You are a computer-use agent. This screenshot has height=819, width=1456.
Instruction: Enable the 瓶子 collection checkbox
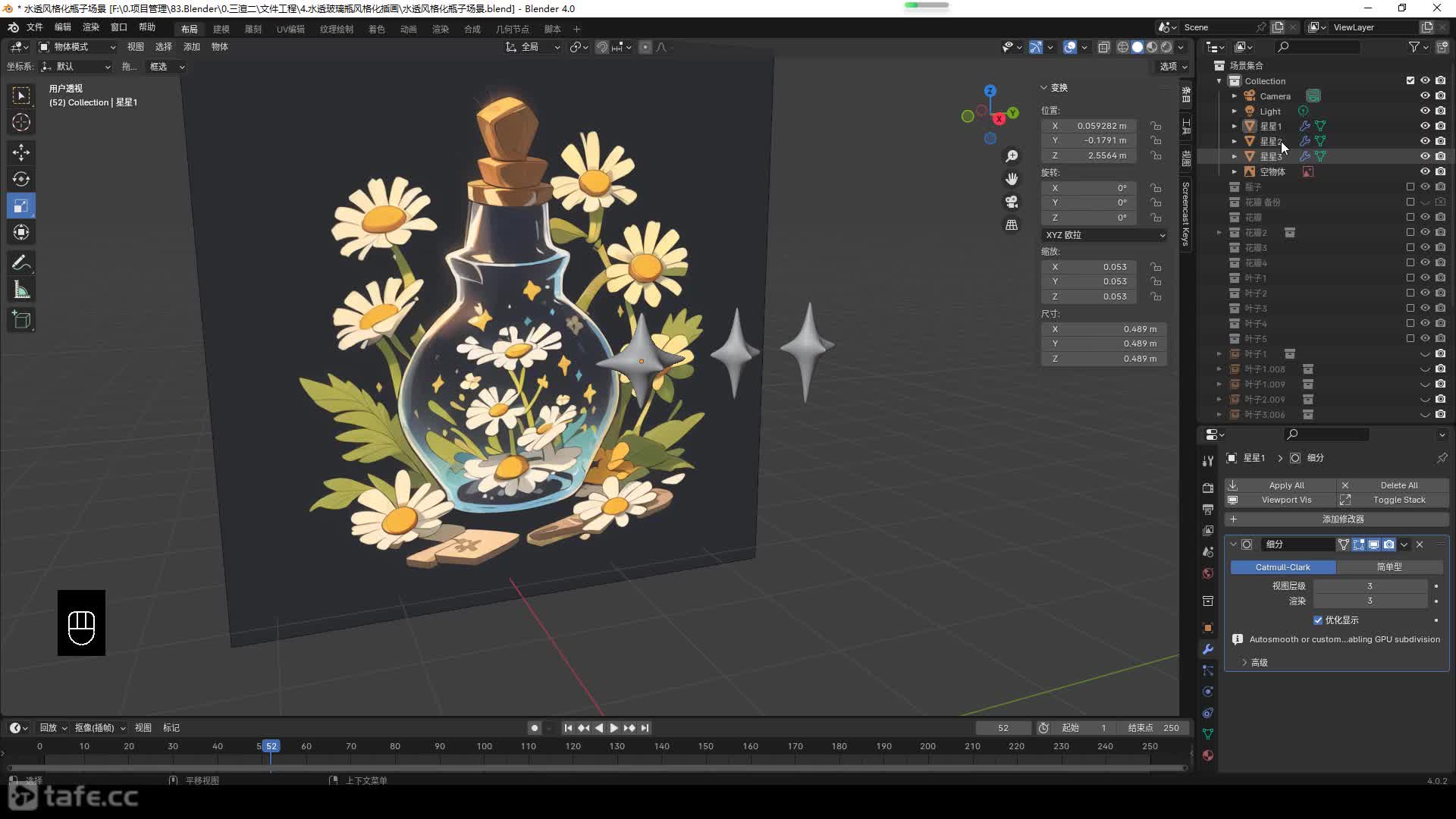[x=1410, y=187]
